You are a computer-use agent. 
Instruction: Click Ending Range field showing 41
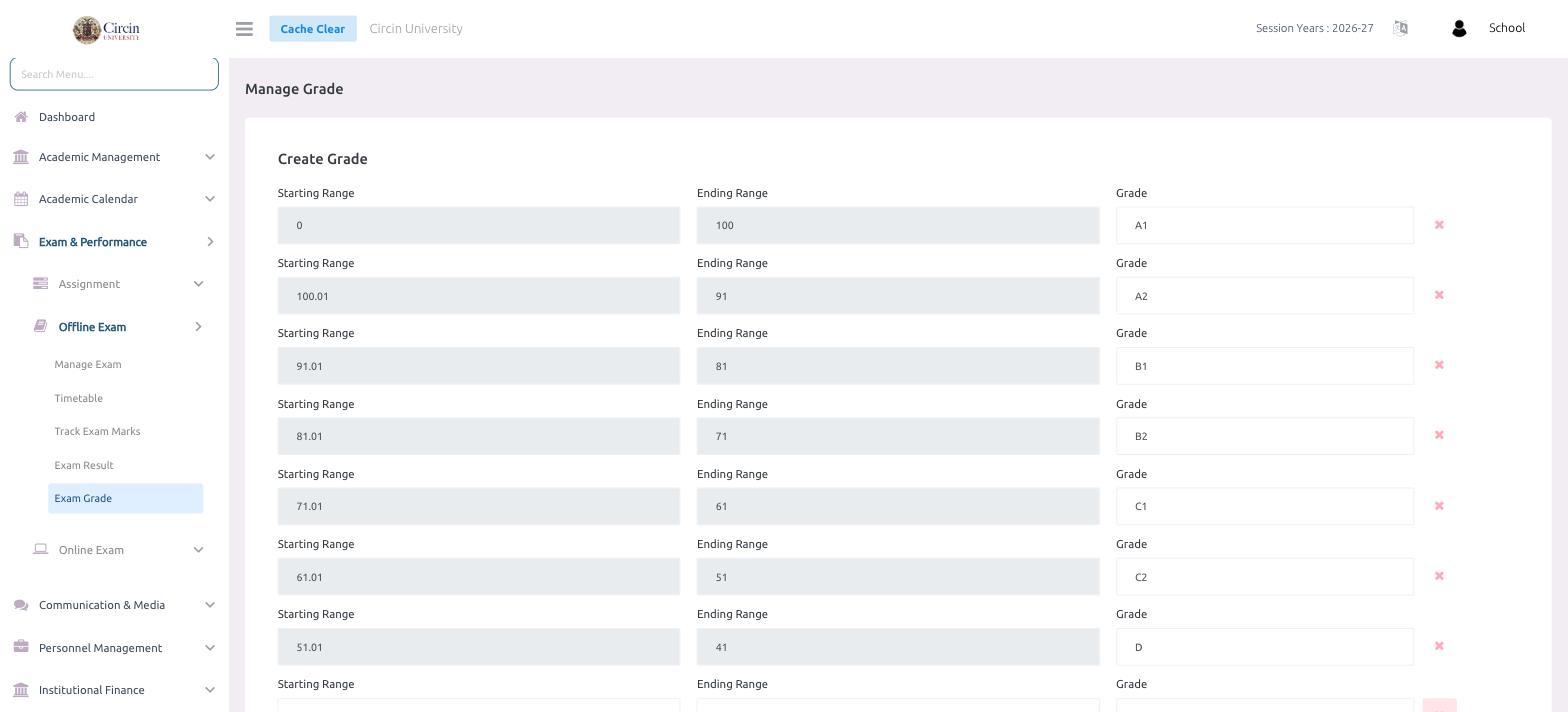pos(898,647)
